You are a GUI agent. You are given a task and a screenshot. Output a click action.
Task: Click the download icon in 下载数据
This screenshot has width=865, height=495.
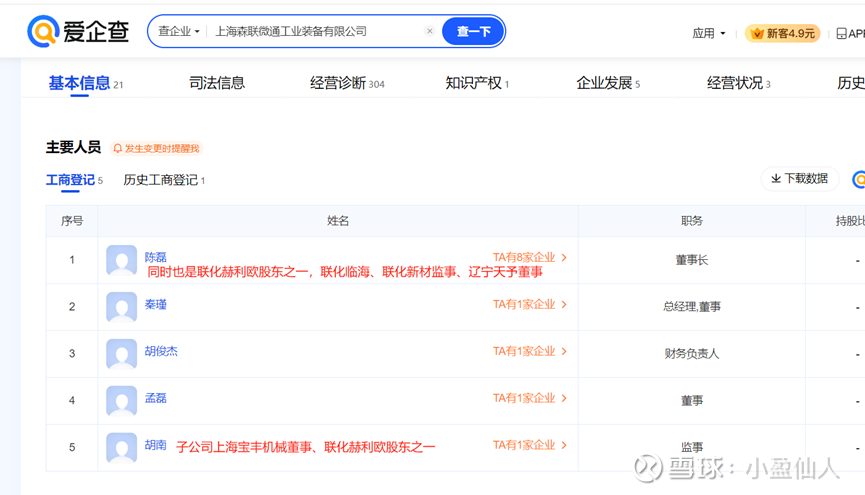click(x=776, y=178)
